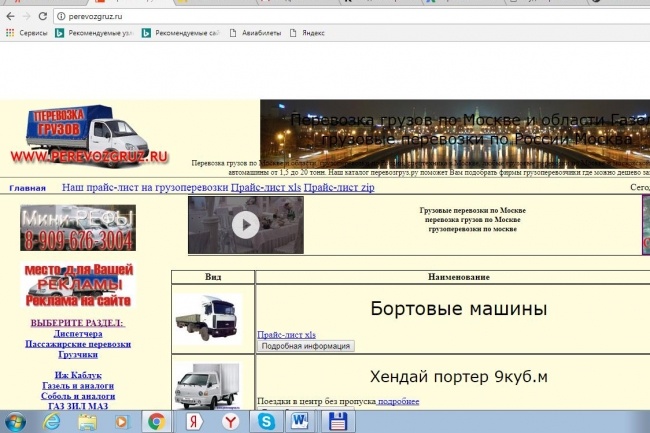The width and height of the screenshot is (650, 433).
Task: Click the flatbed truck image
Action: pyautogui.click(x=208, y=319)
